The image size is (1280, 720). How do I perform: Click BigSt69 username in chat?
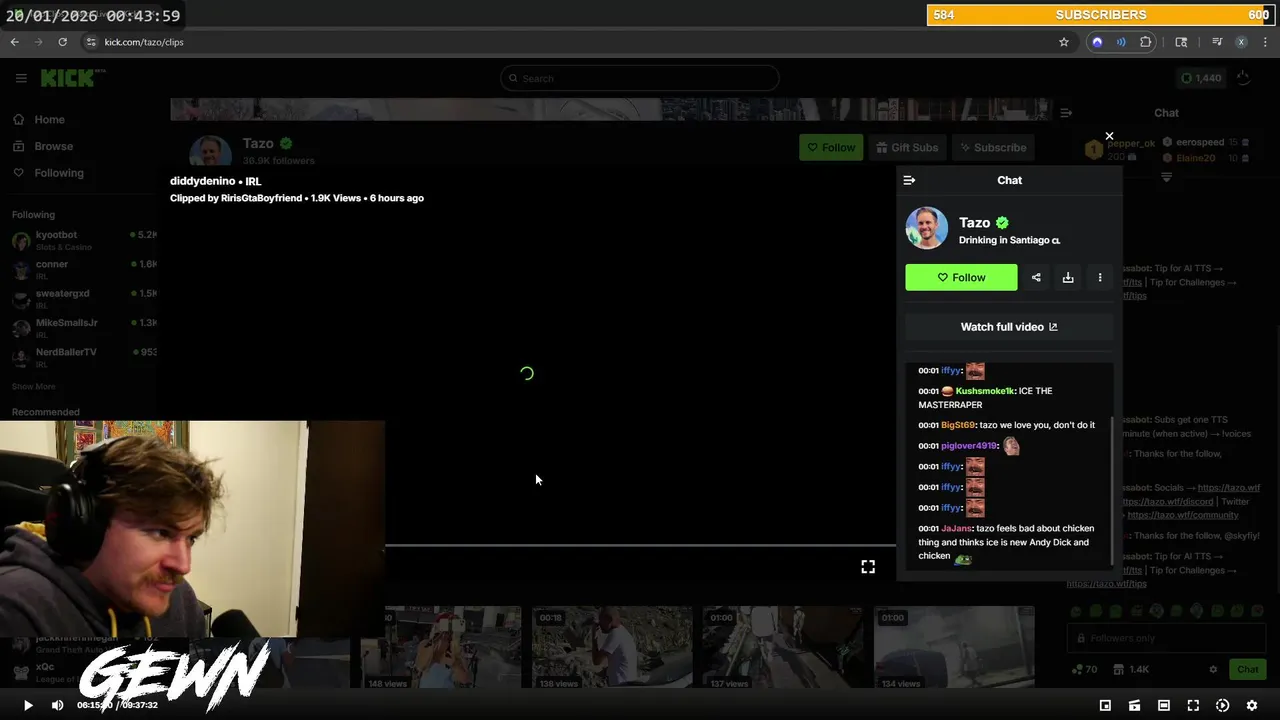(957, 425)
